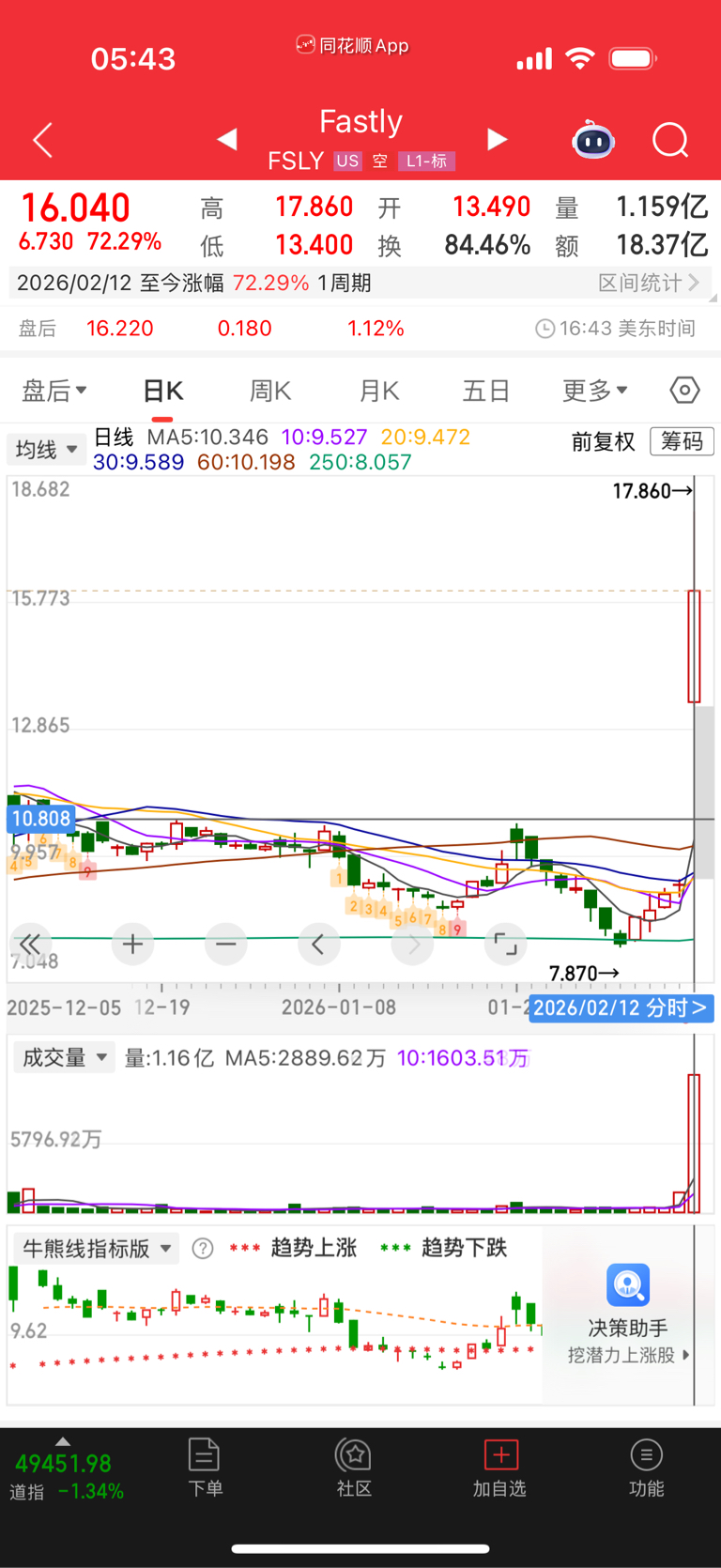Tap 250:8.057 legend value
Viewport: 721px width, 1568px height.
pyautogui.click(x=360, y=462)
